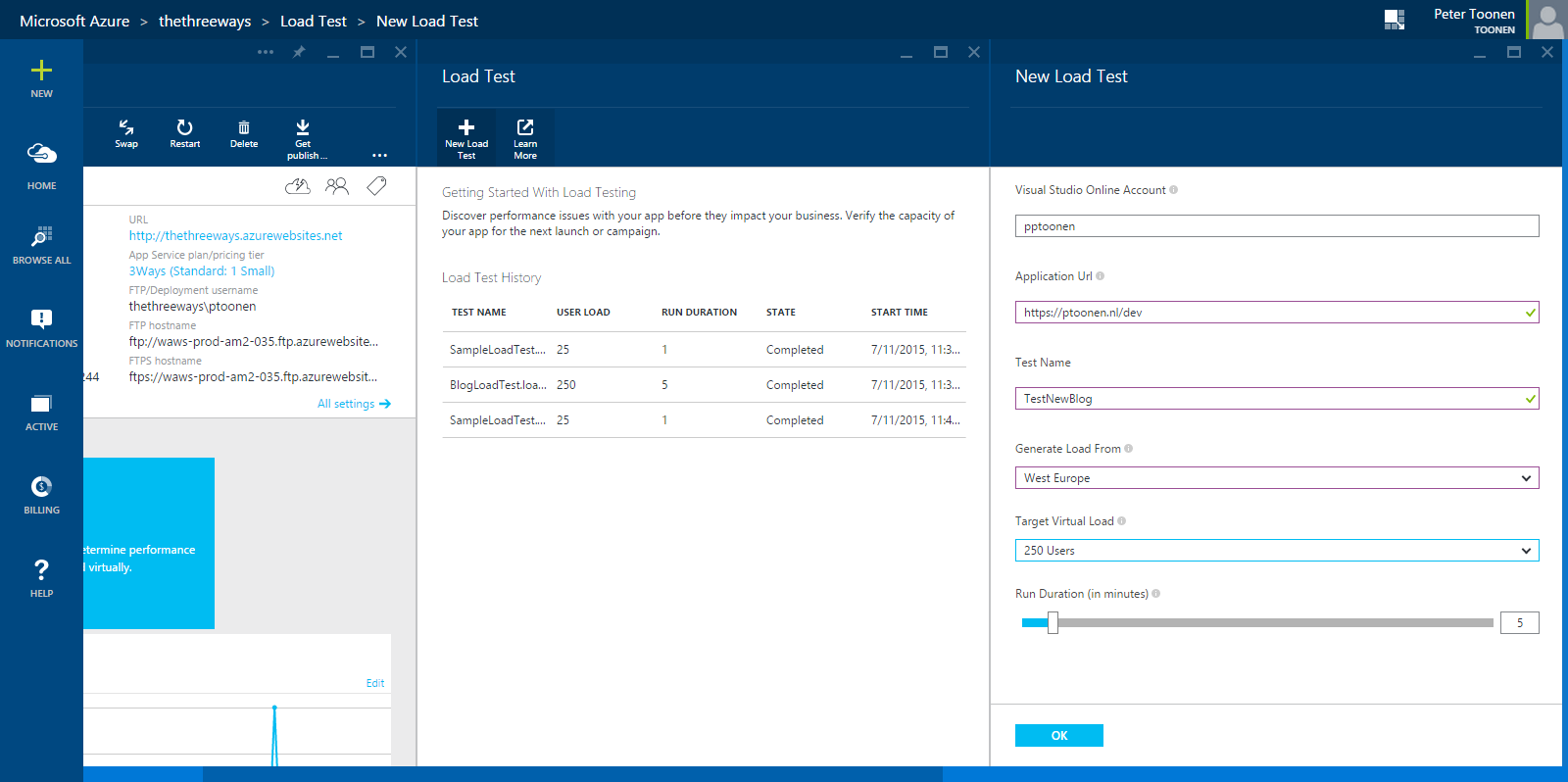Click Get publish profile download icon
1568x782 pixels.
click(303, 127)
